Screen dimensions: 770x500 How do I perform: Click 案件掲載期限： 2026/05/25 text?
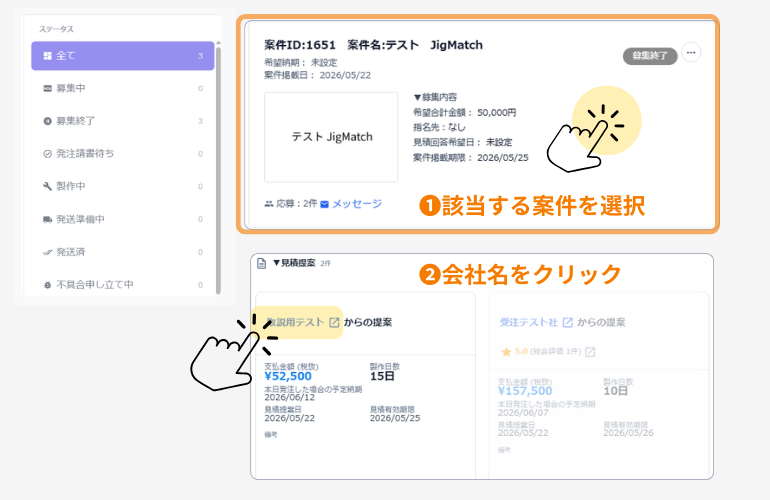pyautogui.click(x=470, y=158)
